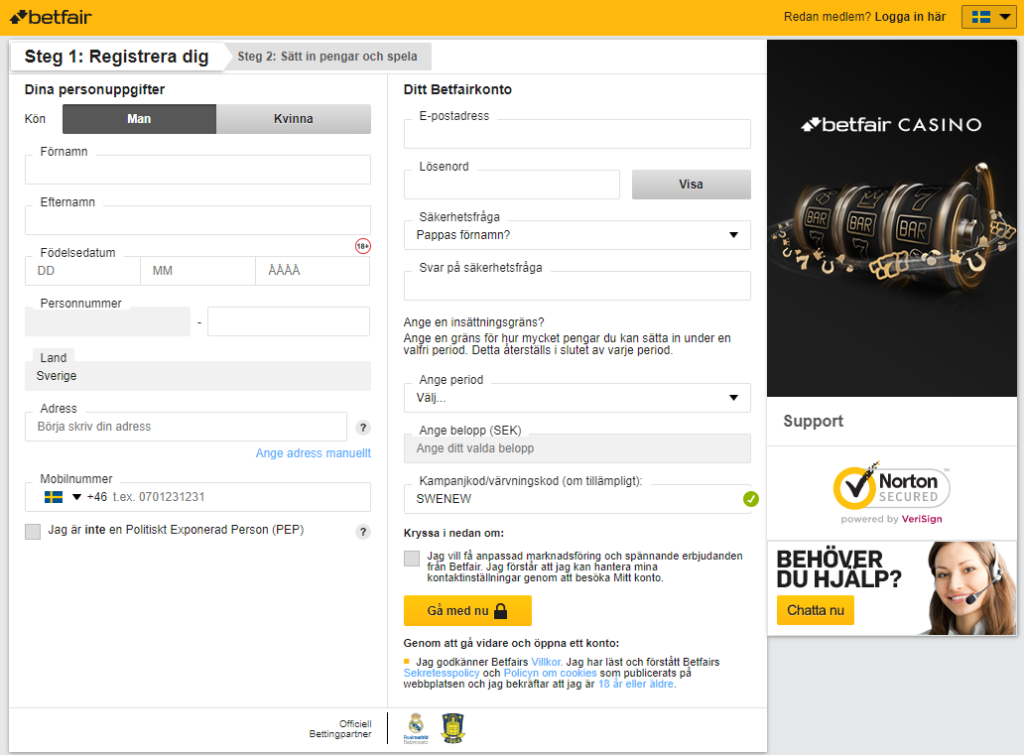
Task: Focus the Adress search field
Action: tap(186, 426)
